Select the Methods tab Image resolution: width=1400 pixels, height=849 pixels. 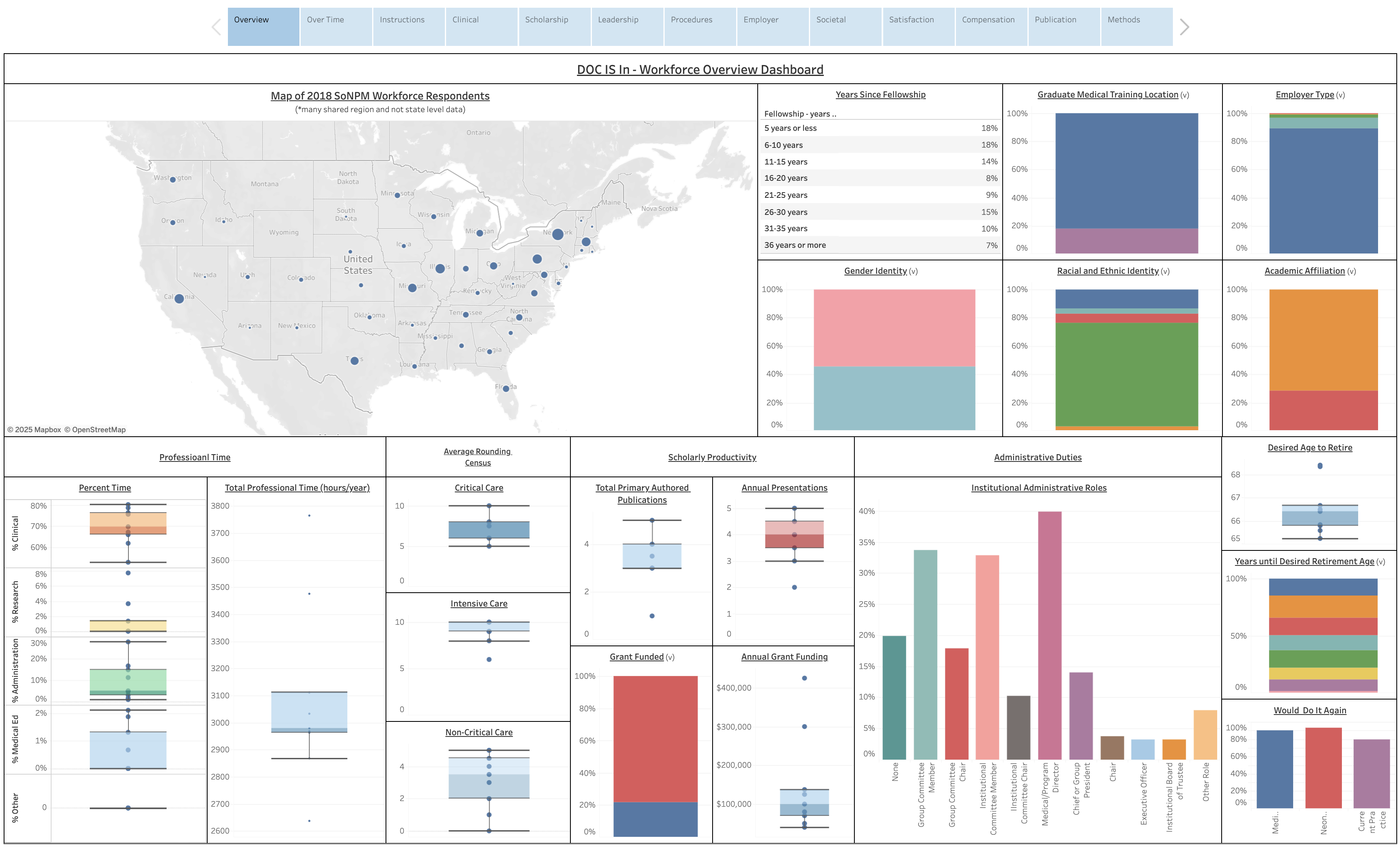(1136, 26)
